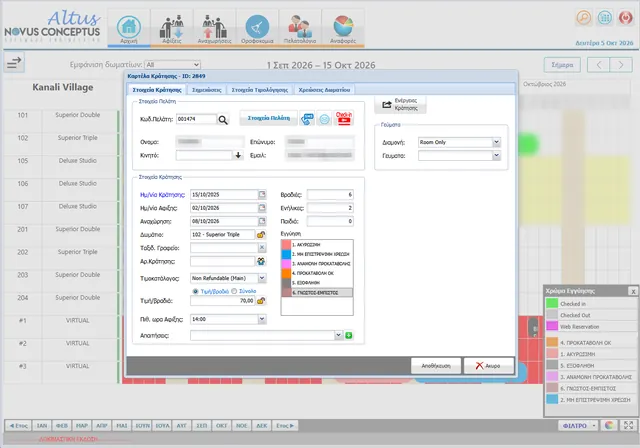Click the color wheel icon in bottom bar
The width and height of the screenshot is (640, 448).
point(609,426)
